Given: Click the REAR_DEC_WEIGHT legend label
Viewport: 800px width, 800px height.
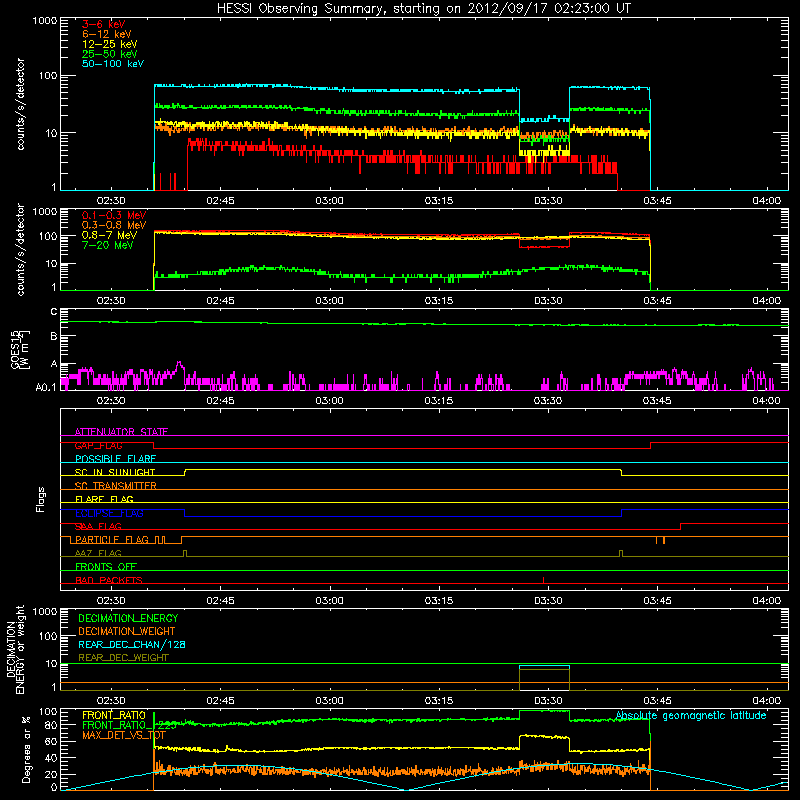Looking at the screenshot, I should click(123, 658).
